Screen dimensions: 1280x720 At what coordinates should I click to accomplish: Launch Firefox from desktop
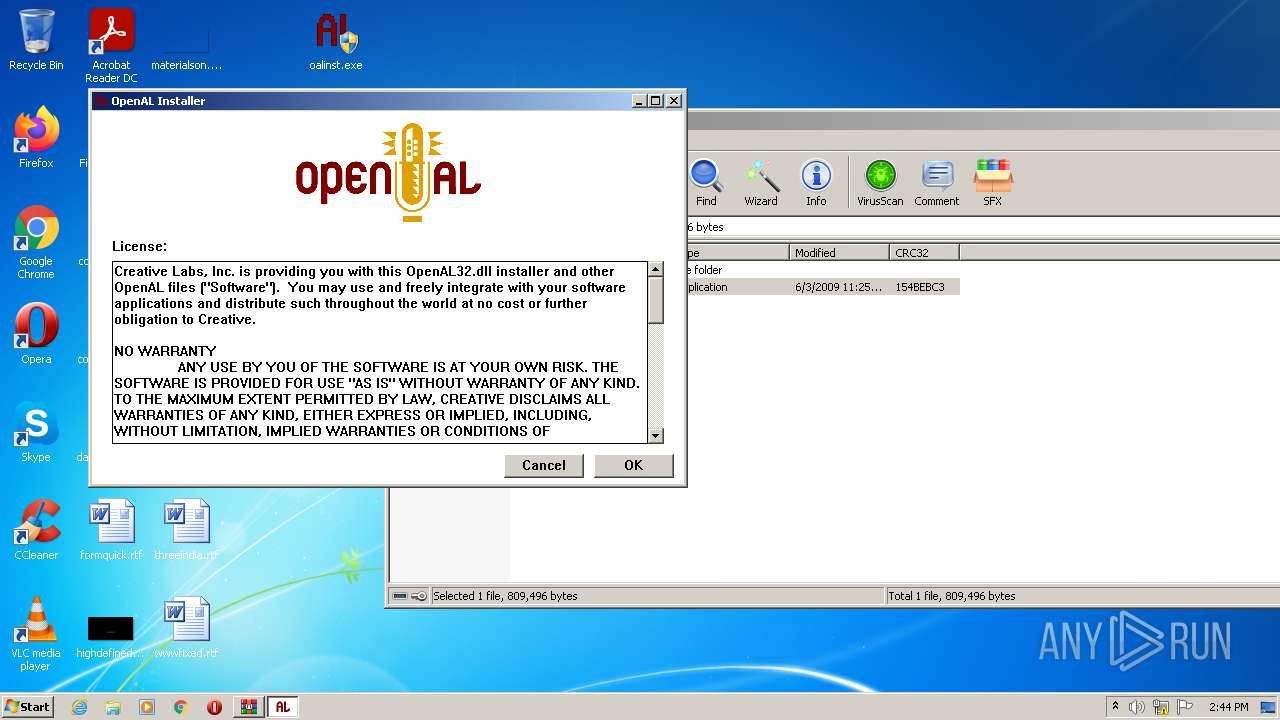click(x=36, y=138)
